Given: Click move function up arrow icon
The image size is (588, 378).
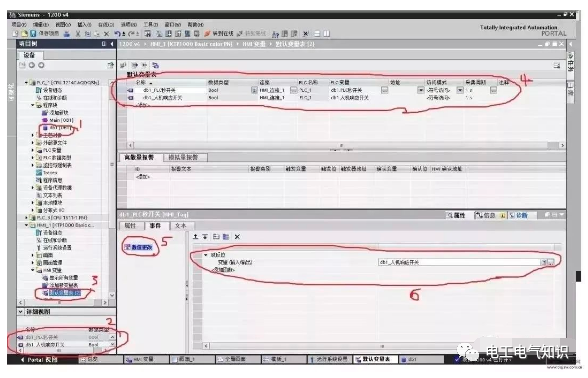Looking at the screenshot, I should coord(195,237).
